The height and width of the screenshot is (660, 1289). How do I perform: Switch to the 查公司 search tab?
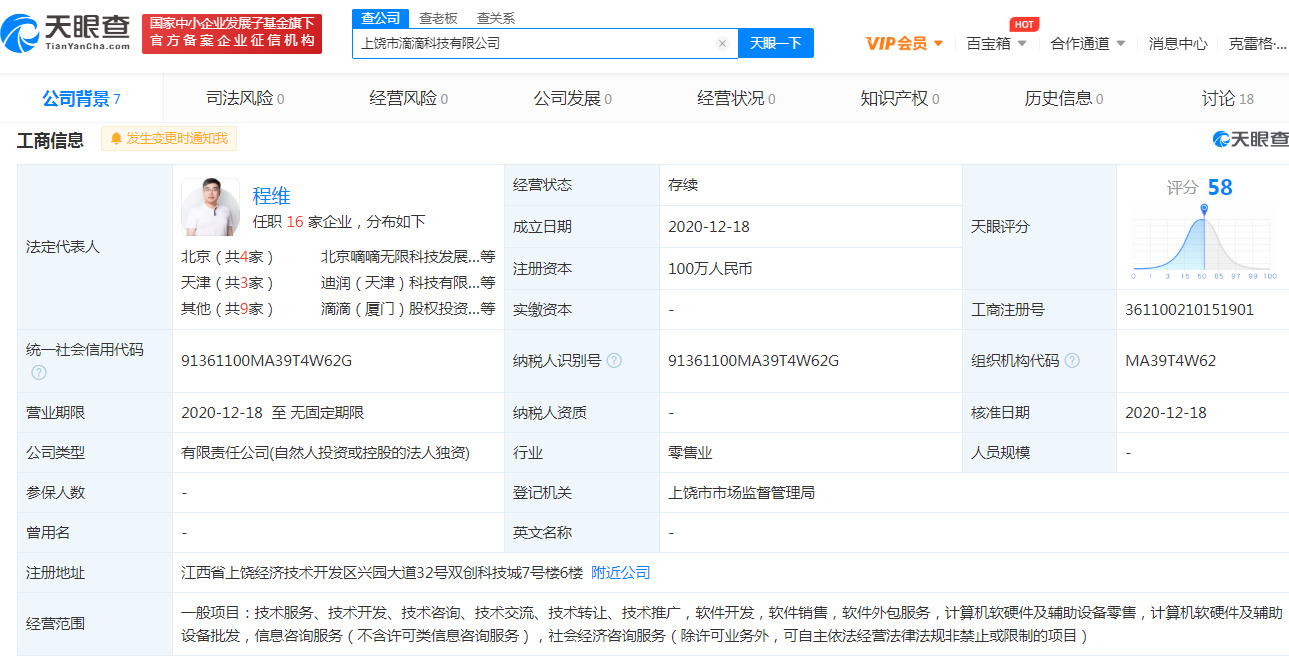(x=380, y=18)
